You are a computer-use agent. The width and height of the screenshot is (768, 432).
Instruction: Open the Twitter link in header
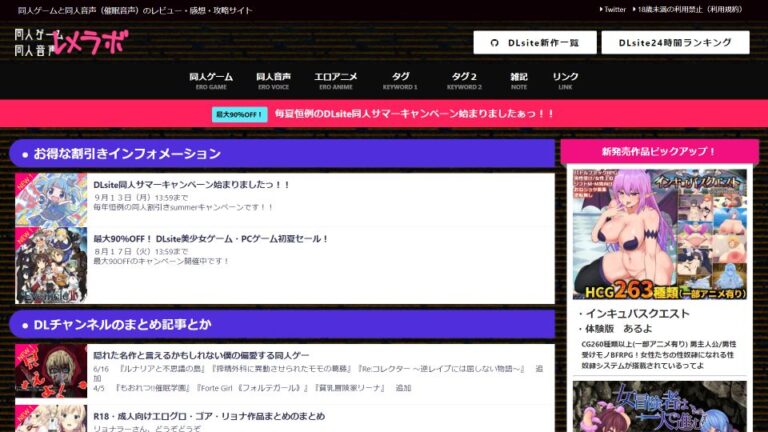(612, 9)
